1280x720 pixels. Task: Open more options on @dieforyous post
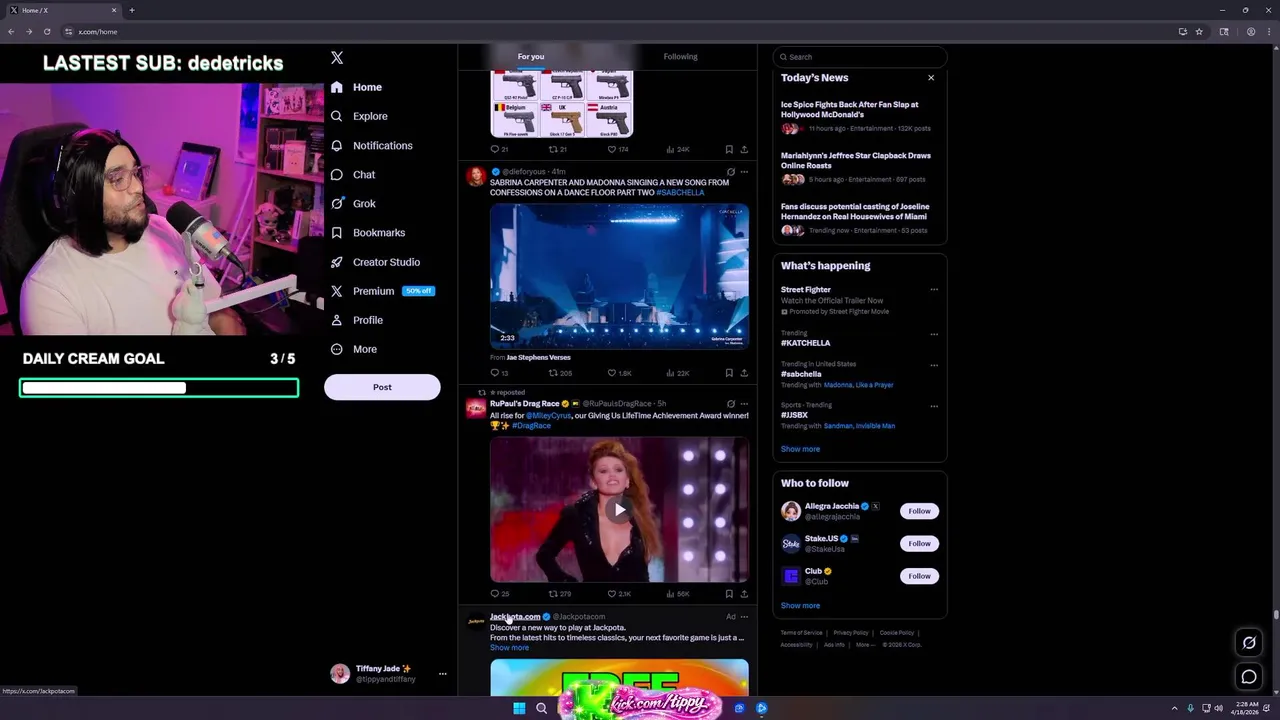tap(744, 172)
